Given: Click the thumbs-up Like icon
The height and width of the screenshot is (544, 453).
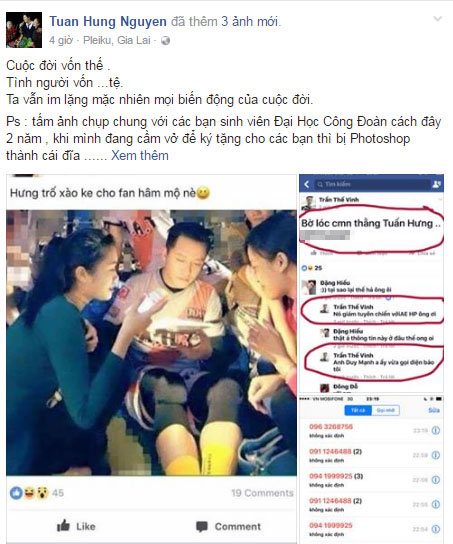Looking at the screenshot, I should pyautogui.click(x=63, y=526).
